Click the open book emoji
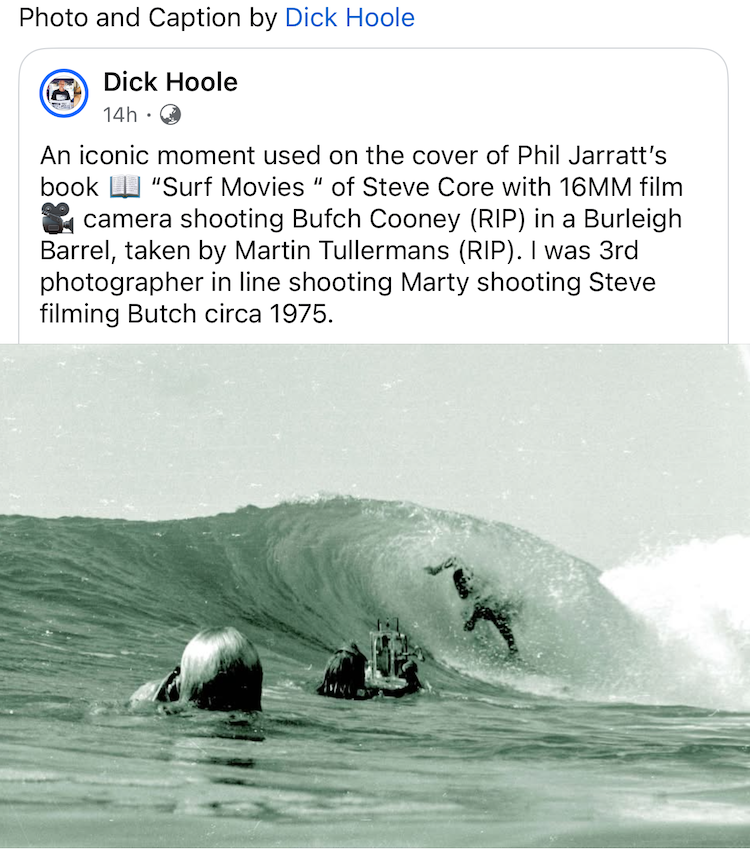 click(x=125, y=187)
